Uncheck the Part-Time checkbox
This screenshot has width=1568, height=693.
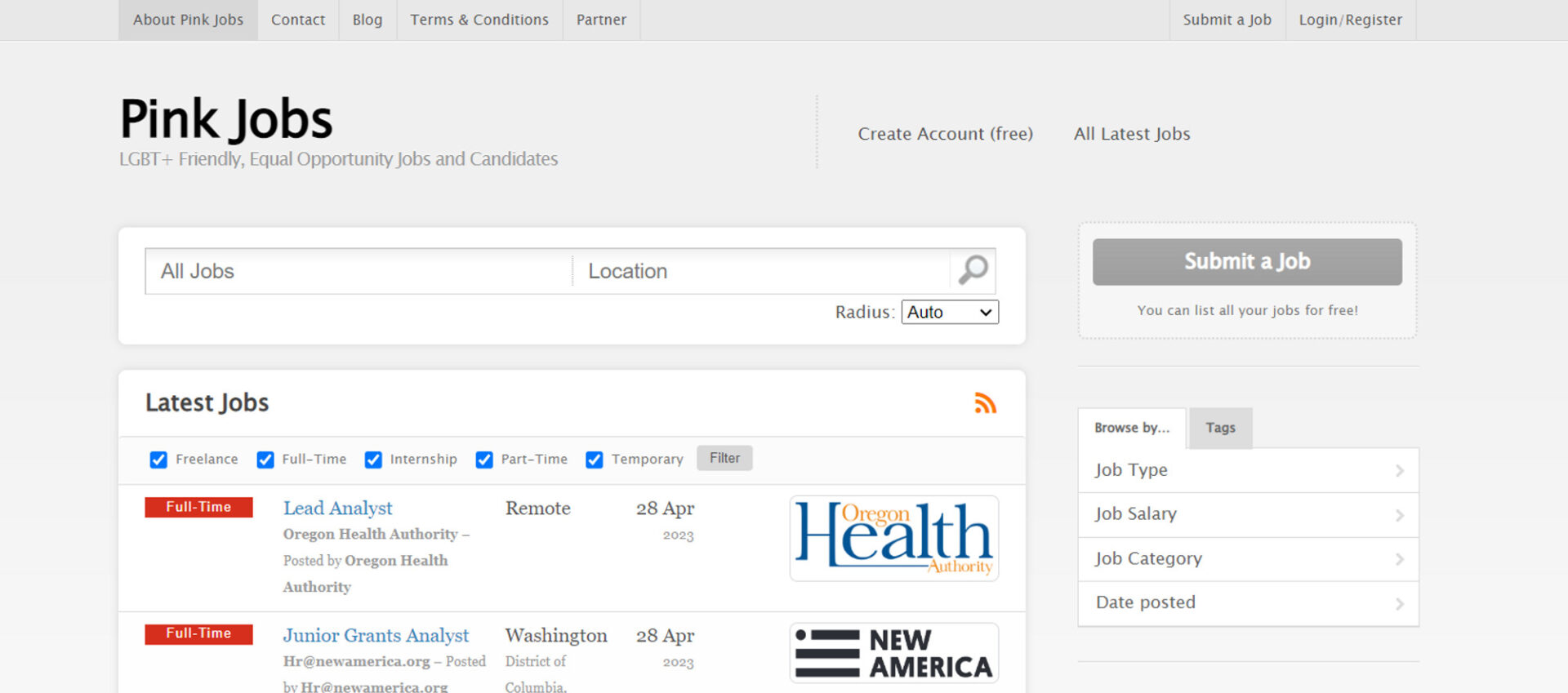[x=484, y=460]
